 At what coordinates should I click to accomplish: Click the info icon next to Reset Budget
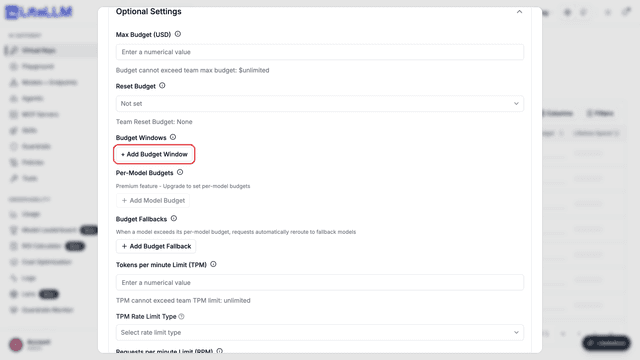tap(162, 86)
